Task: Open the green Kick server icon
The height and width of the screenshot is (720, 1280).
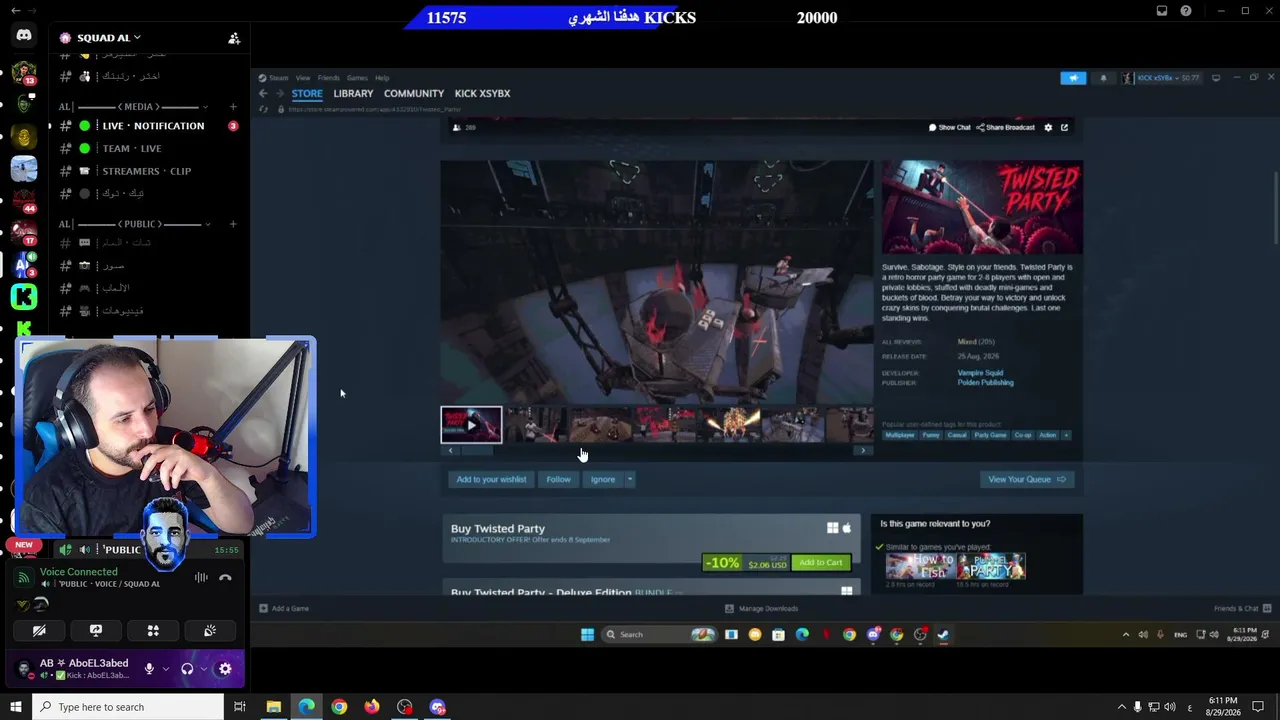Action: pyautogui.click(x=24, y=296)
